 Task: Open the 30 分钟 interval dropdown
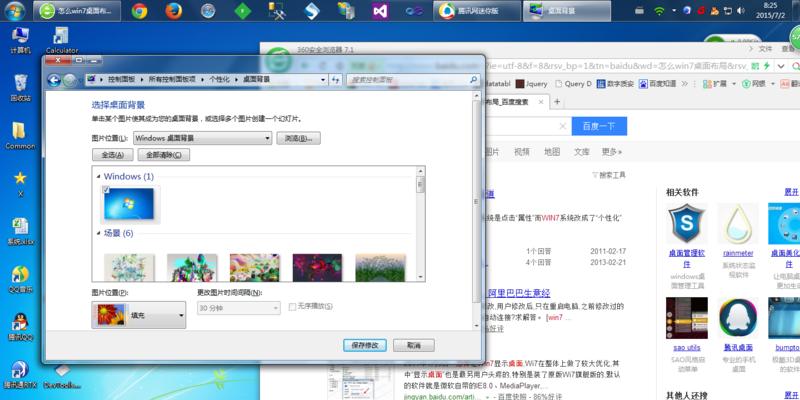(x=239, y=308)
